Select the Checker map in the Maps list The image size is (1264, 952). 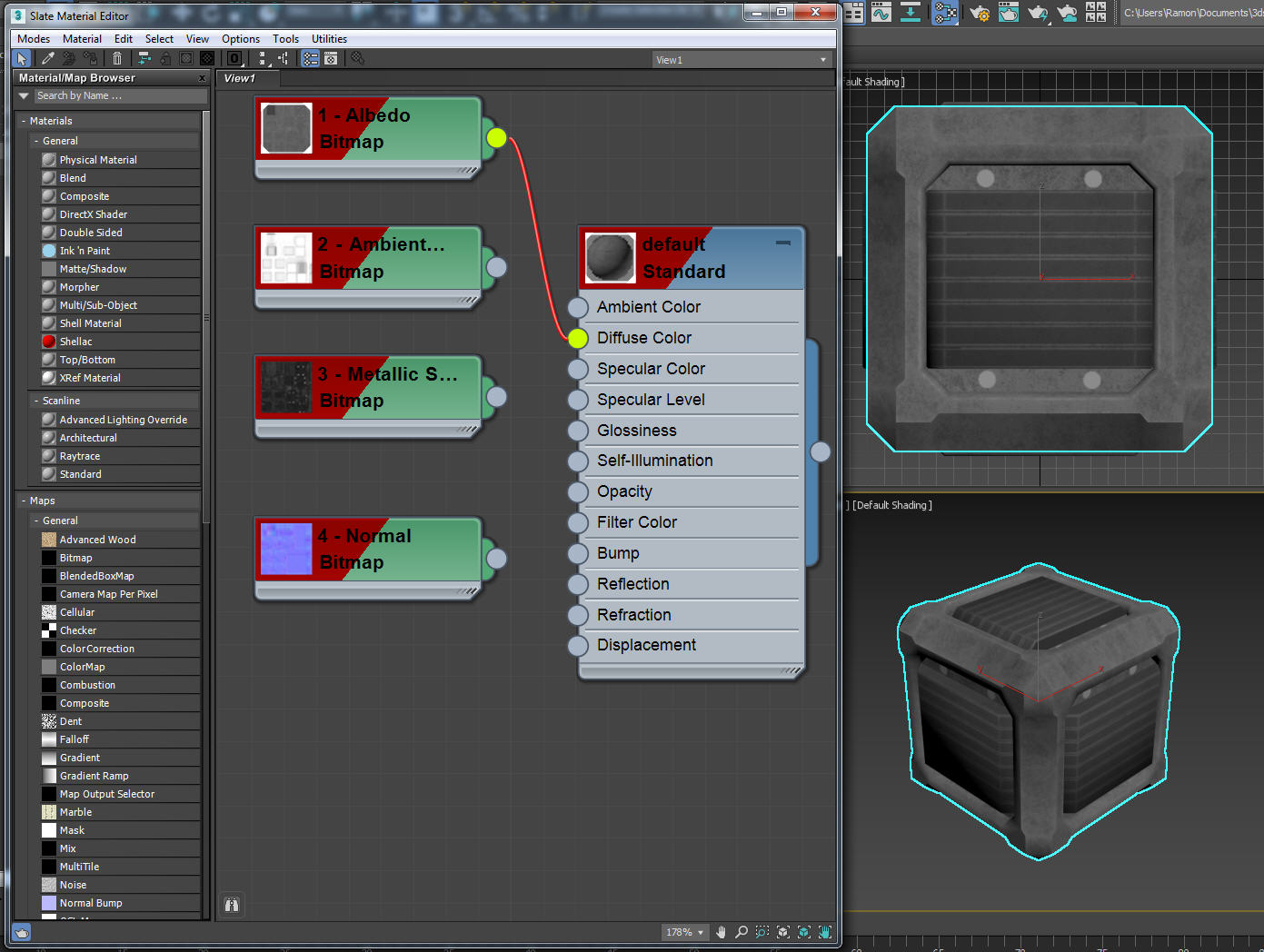[76, 630]
